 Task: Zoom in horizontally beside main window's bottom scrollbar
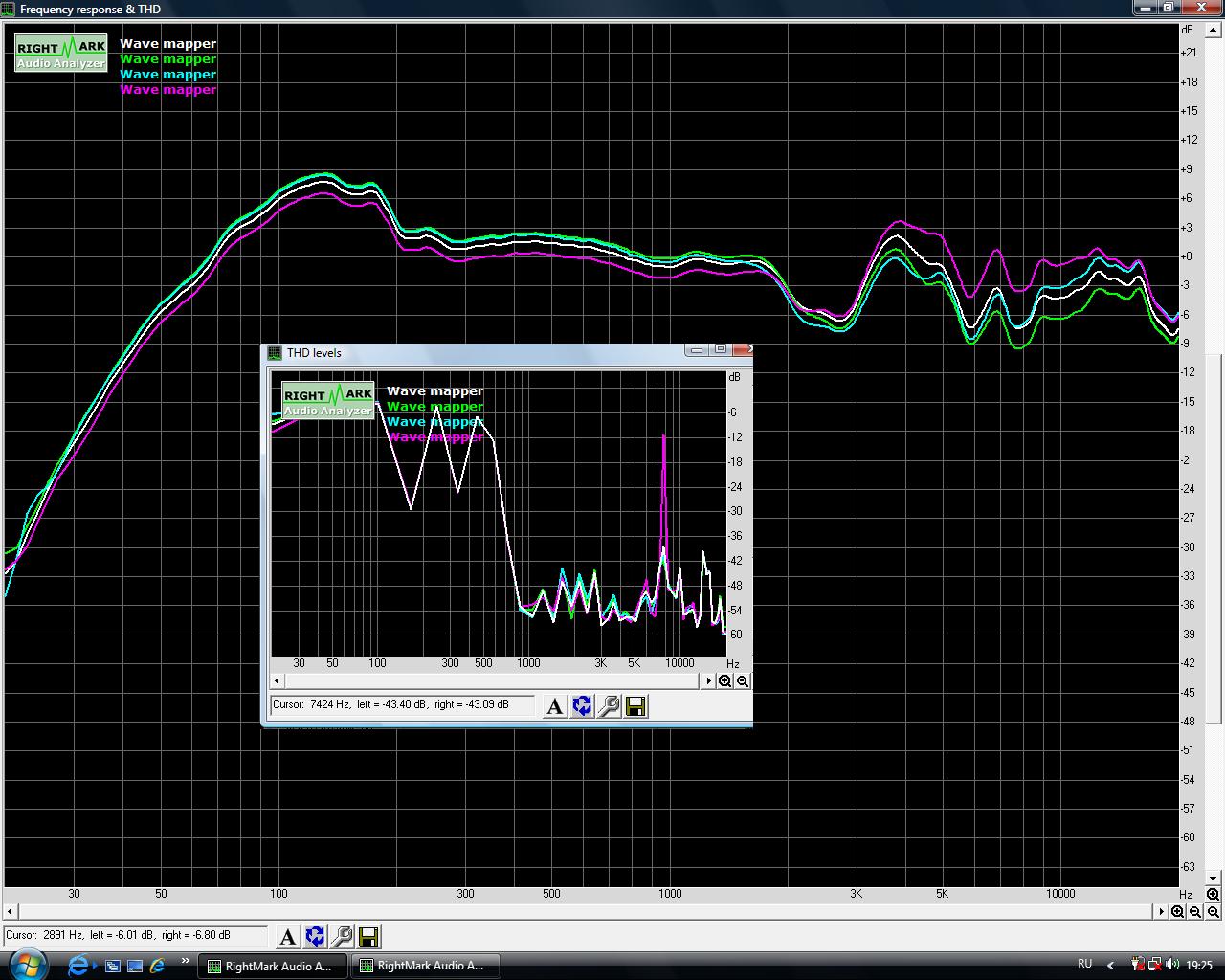[1178, 912]
